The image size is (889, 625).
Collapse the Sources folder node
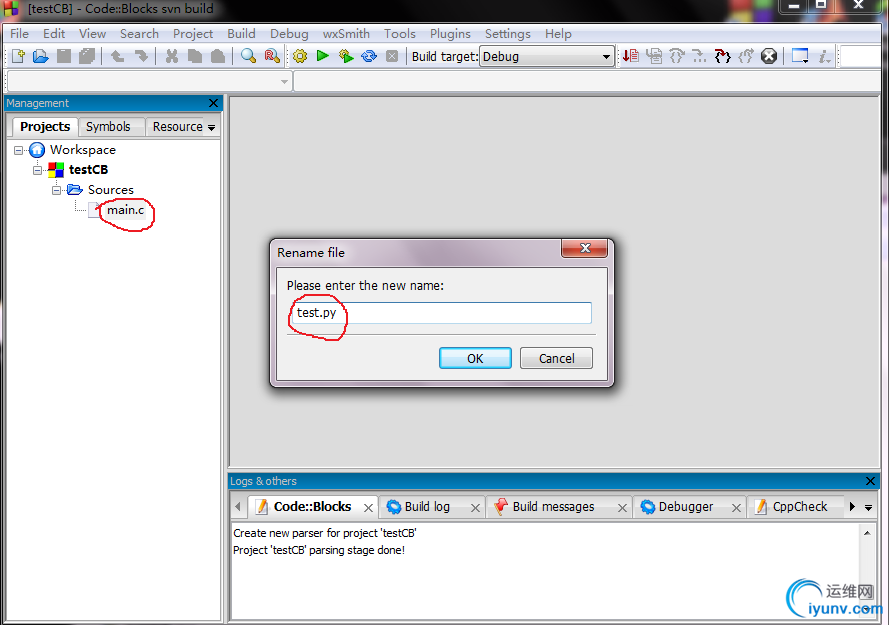(x=56, y=190)
